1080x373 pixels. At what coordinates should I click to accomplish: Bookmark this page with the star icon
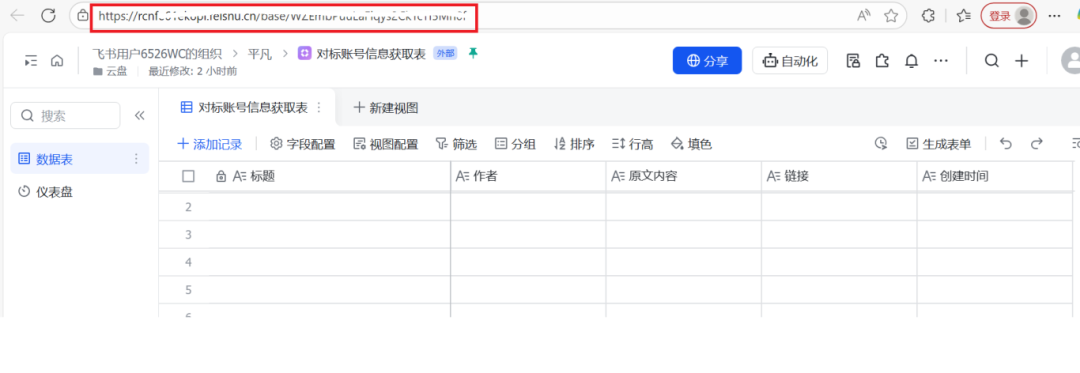pyautogui.click(x=891, y=16)
